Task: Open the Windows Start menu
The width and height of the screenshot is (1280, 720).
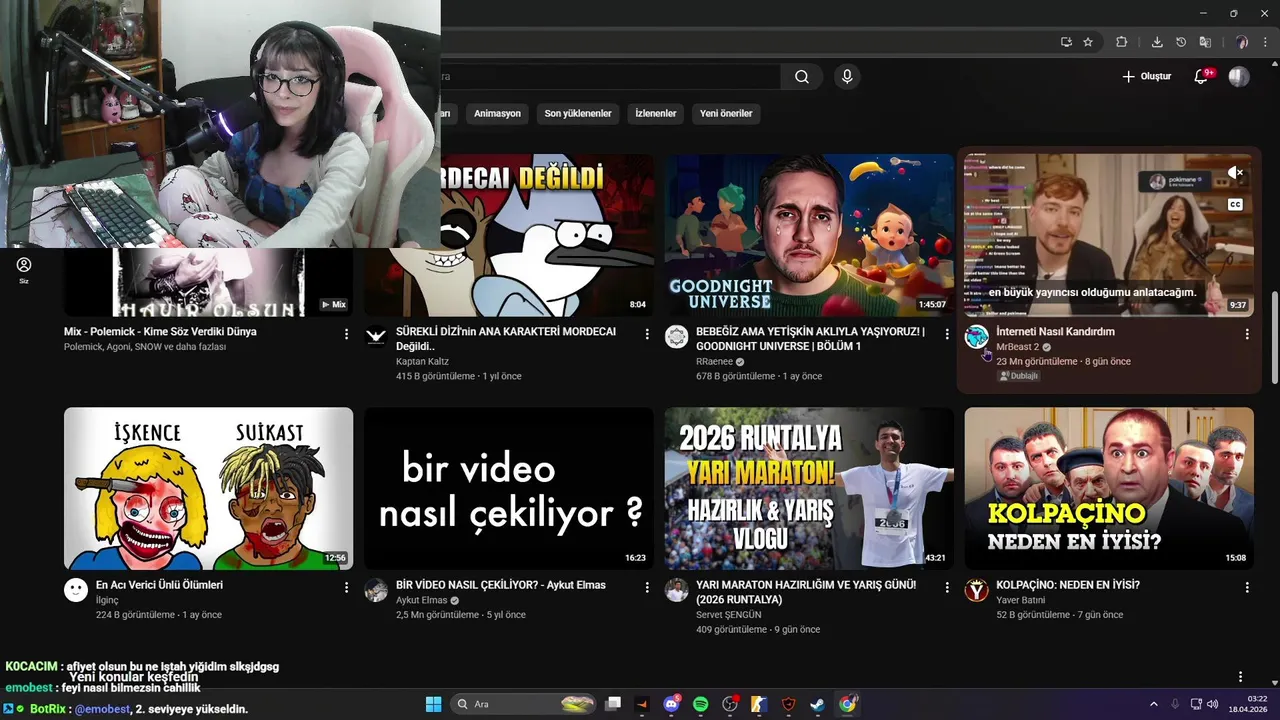Action: click(x=433, y=704)
